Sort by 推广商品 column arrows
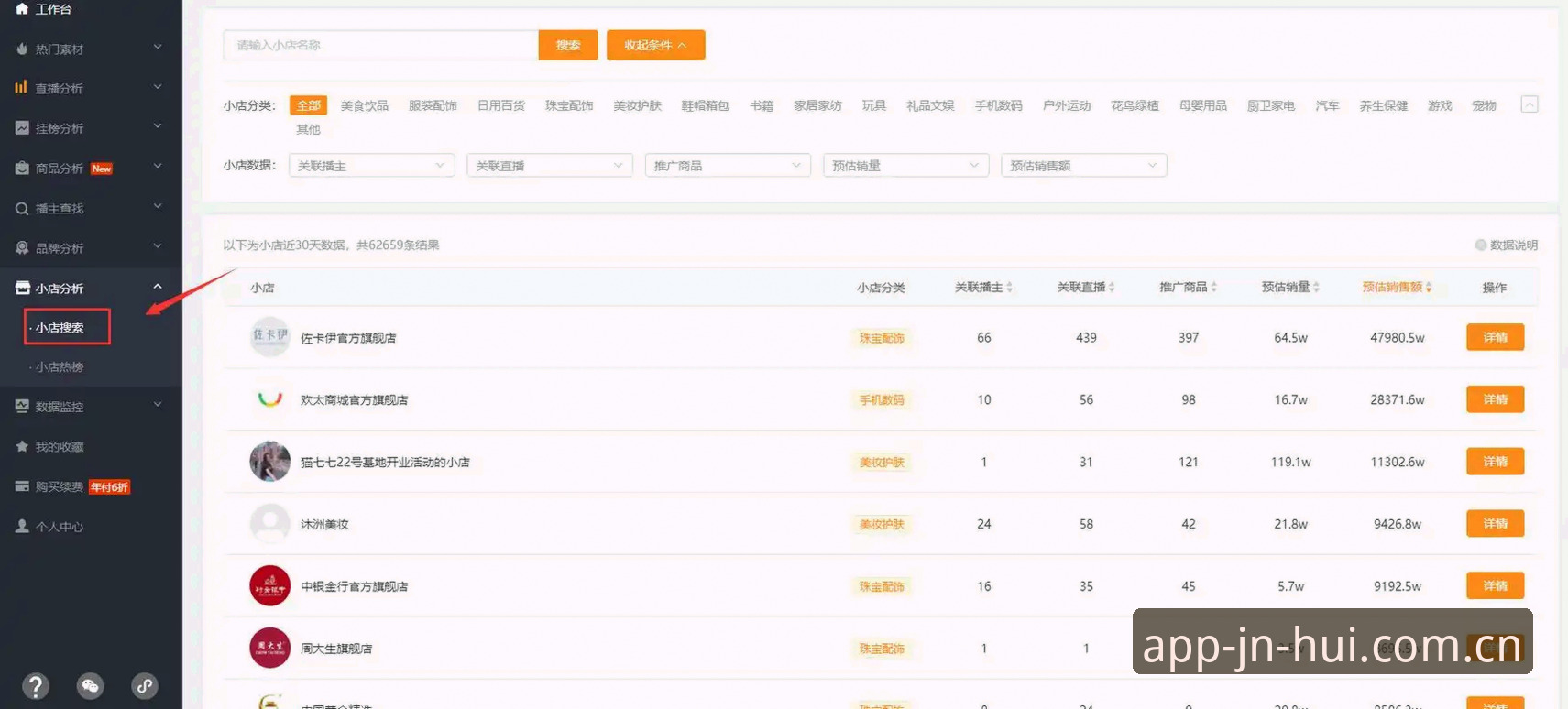Image resolution: width=1568 pixels, height=709 pixels. [1213, 288]
